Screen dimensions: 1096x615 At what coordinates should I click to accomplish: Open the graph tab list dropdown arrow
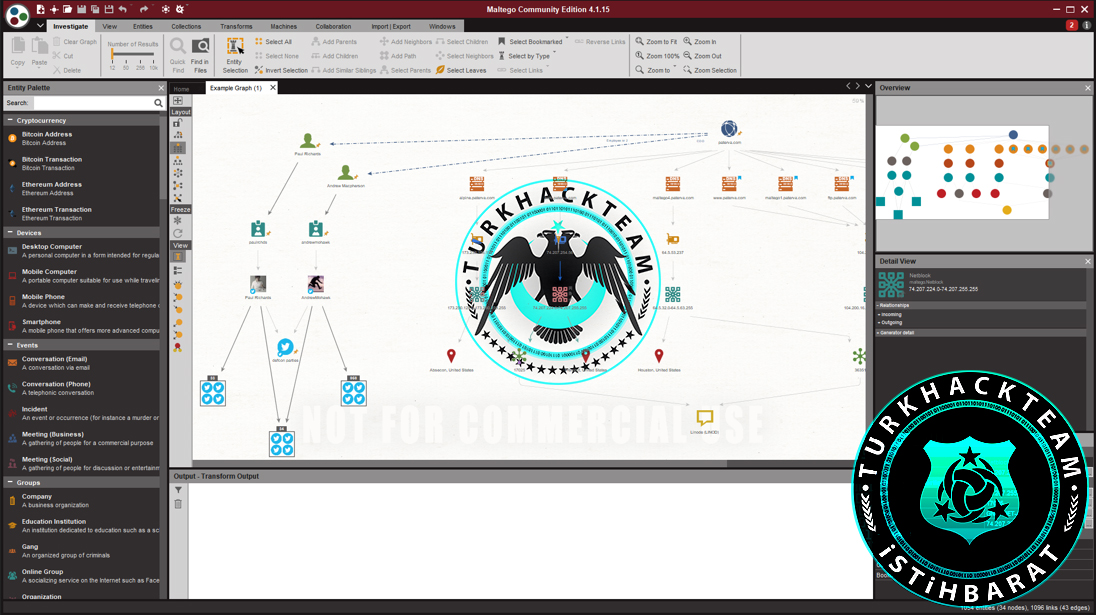point(868,86)
